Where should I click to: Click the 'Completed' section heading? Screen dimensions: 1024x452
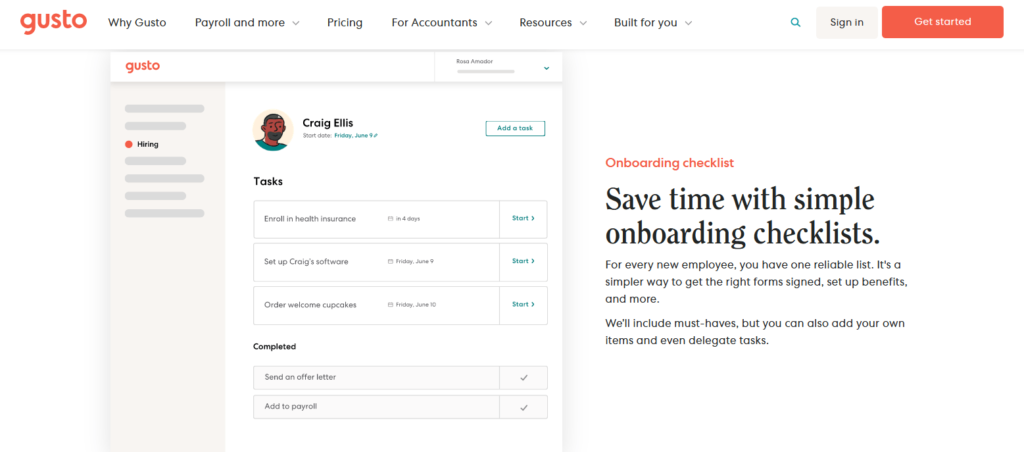[x=274, y=347]
